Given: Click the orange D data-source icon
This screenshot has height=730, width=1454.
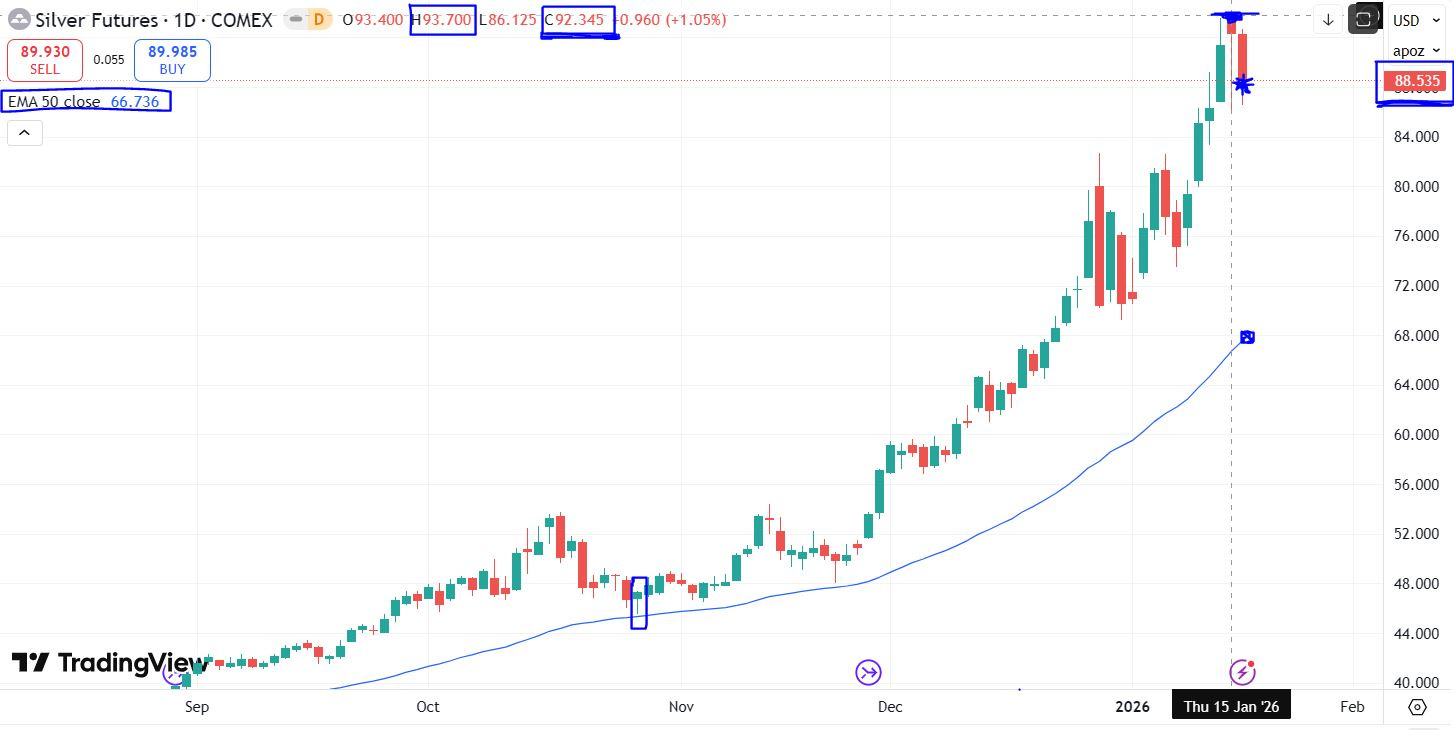Looking at the screenshot, I should tap(318, 19).
